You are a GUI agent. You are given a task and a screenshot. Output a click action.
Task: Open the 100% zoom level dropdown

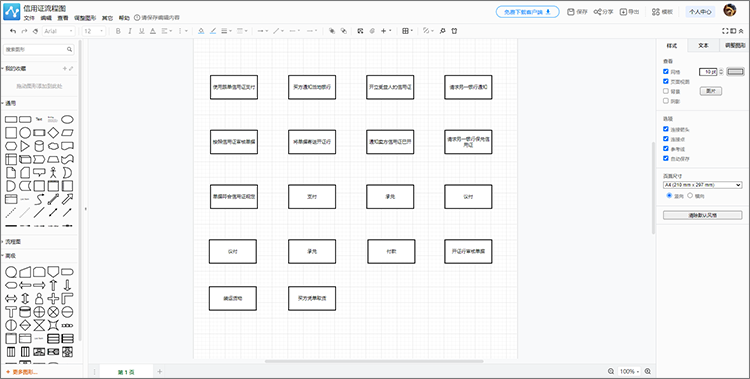click(x=629, y=371)
